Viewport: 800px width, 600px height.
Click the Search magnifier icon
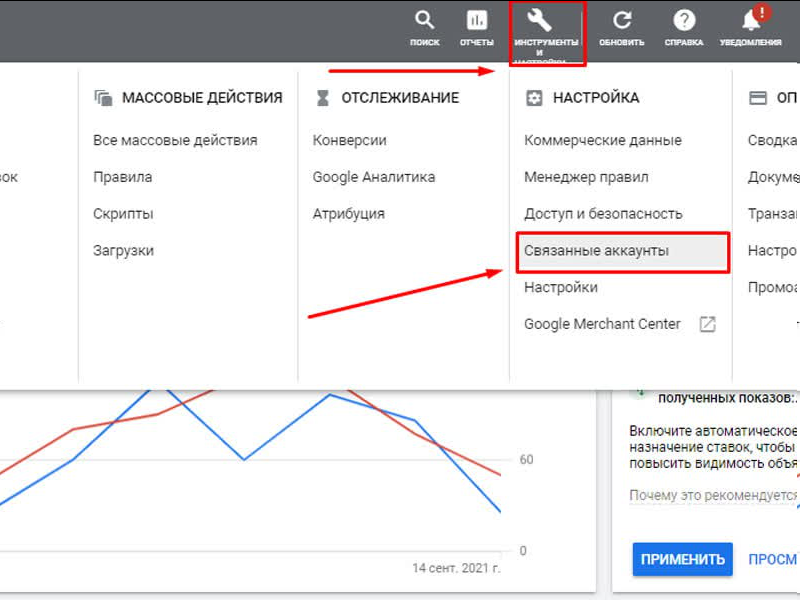coord(425,21)
